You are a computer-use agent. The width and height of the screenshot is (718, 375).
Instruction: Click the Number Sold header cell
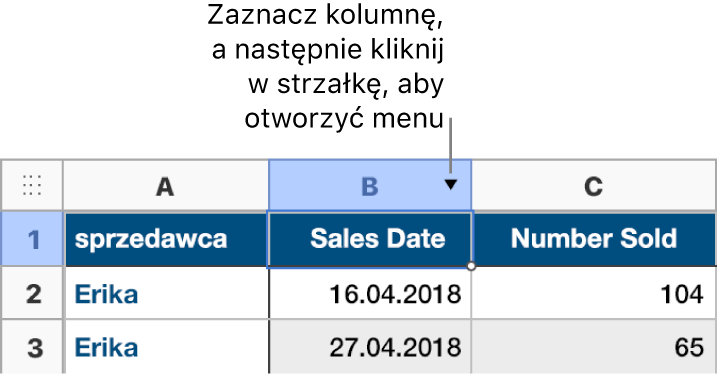tap(594, 239)
